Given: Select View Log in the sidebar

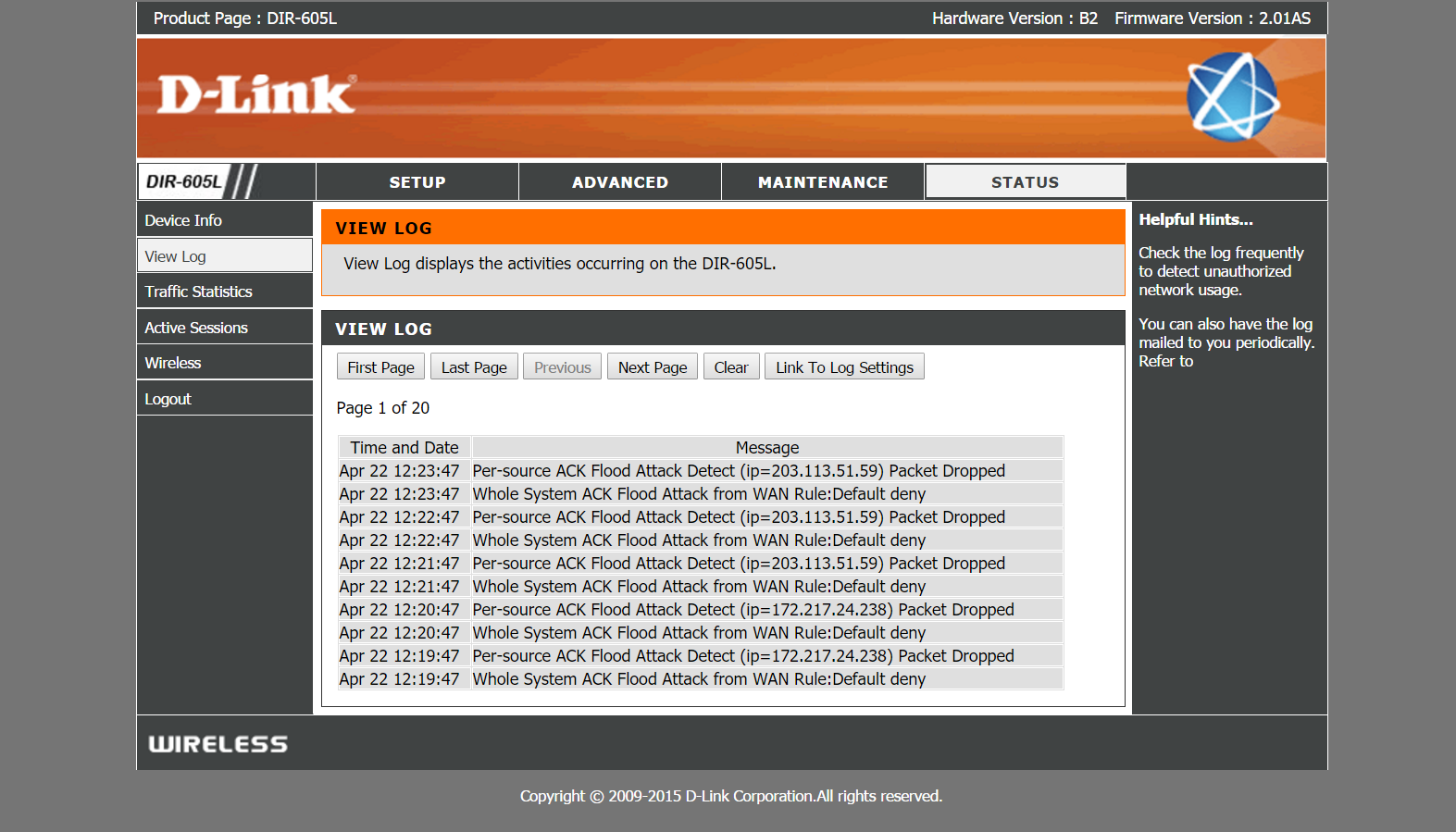Looking at the screenshot, I should (225, 255).
